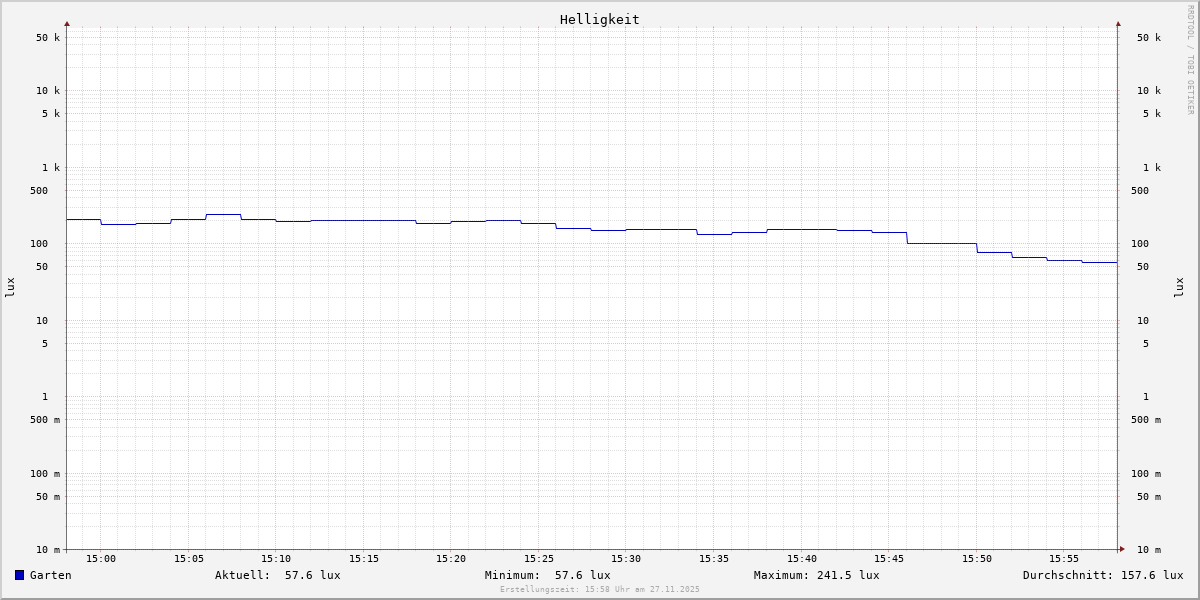Click the Erstellungszeit timestamp footer text
The width and height of the screenshot is (1200, 600).
600,589
